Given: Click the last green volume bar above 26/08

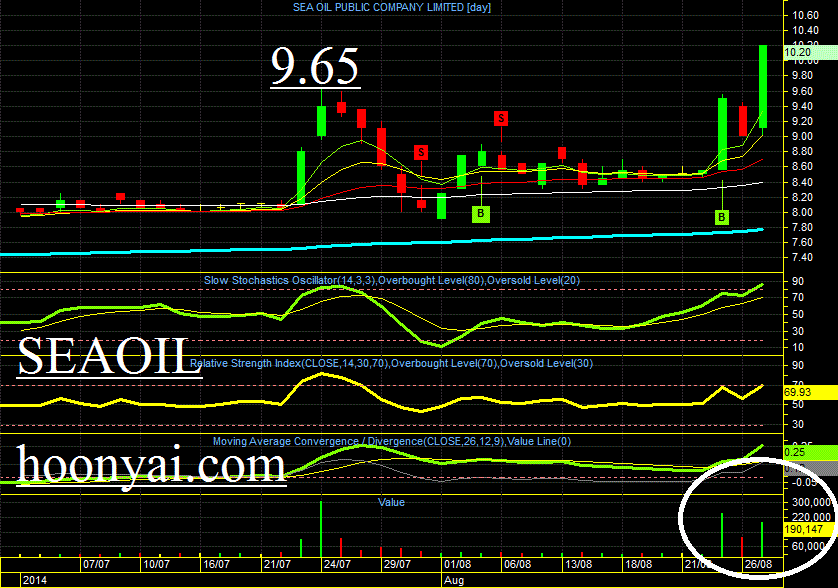Looking at the screenshot, I should (x=762, y=539).
